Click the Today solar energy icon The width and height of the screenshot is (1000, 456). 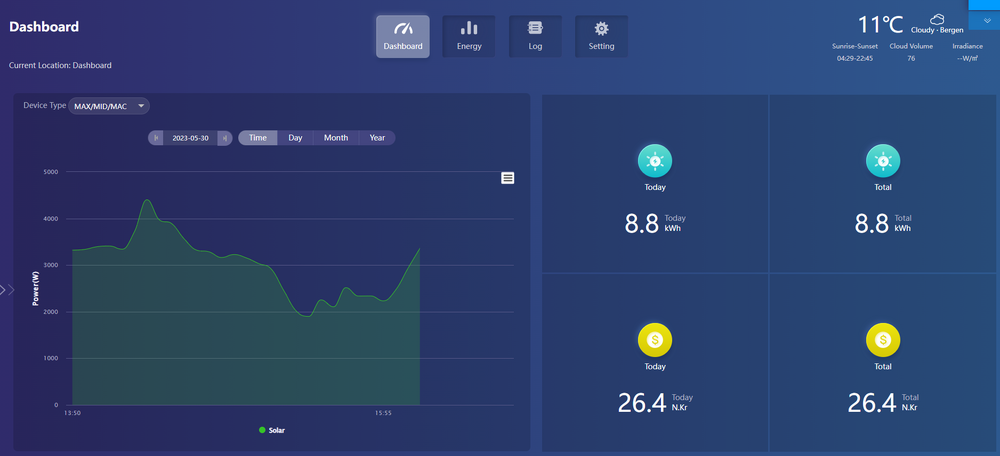(x=655, y=161)
